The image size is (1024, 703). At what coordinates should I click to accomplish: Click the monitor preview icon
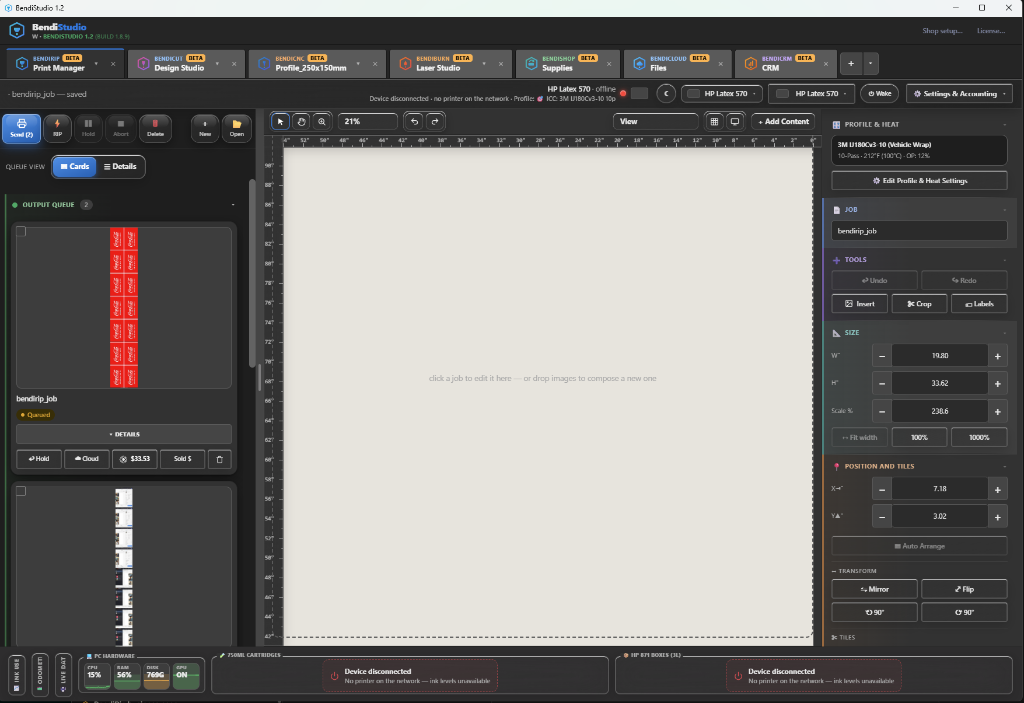pyautogui.click(x=735, y=122)
